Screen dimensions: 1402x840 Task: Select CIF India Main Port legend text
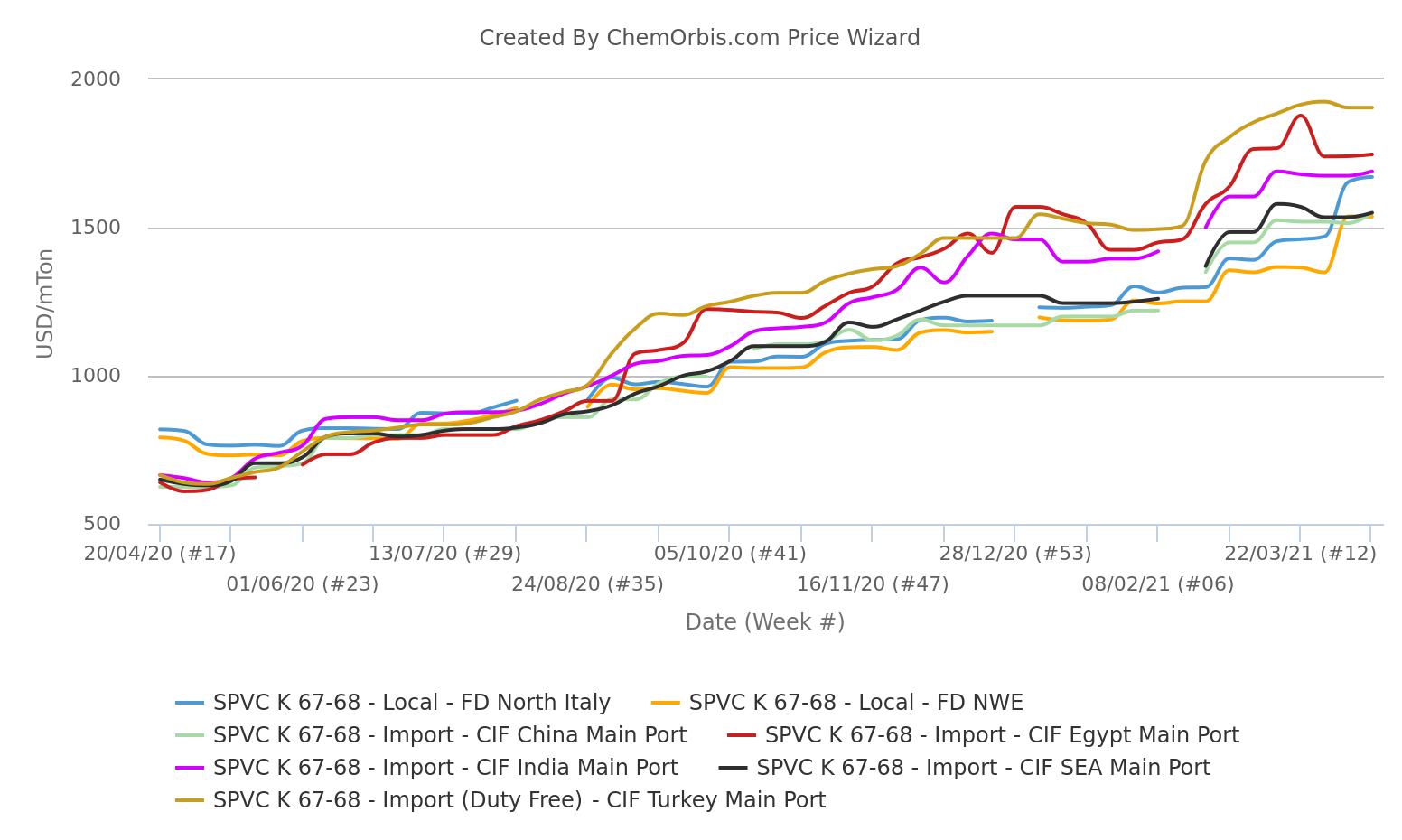point(445,768)
